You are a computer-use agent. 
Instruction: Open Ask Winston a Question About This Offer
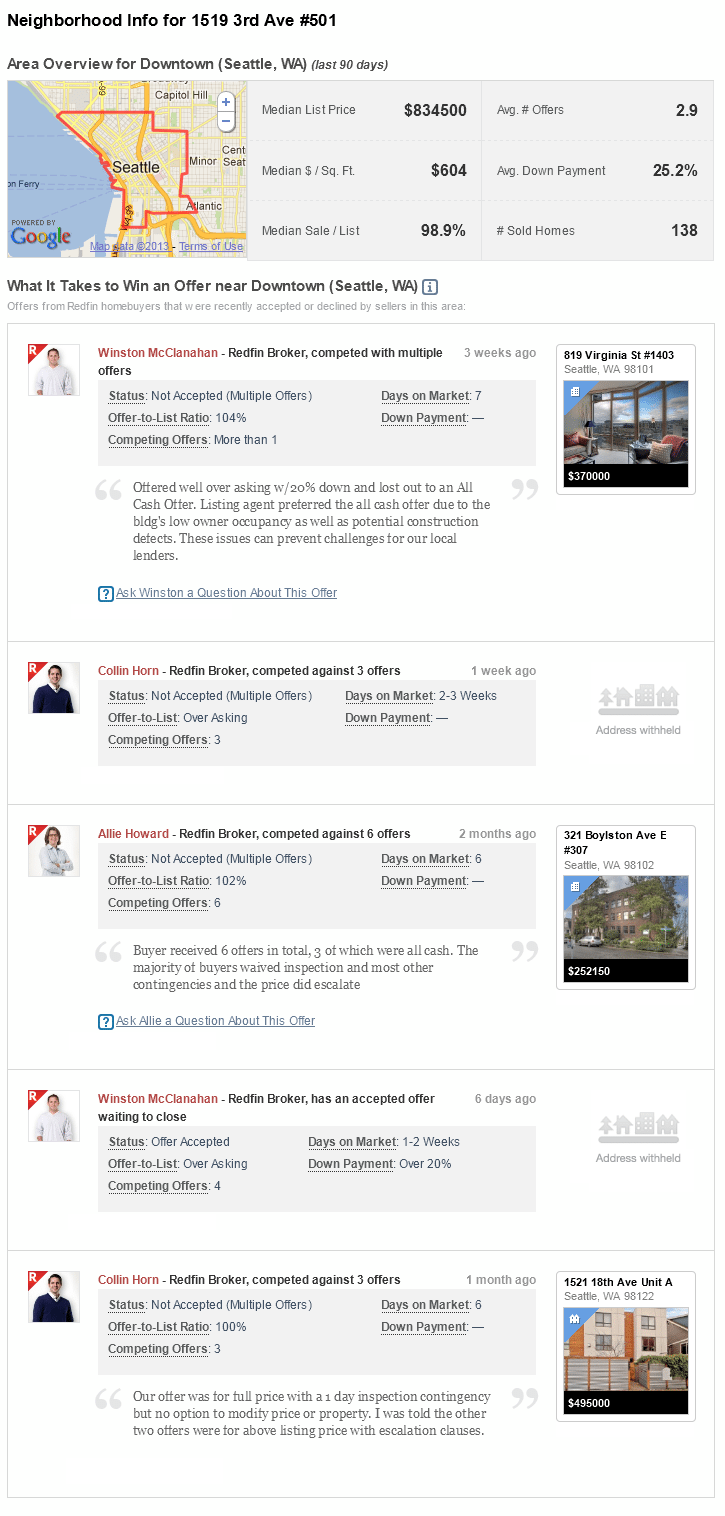click(x=226, y=593)
